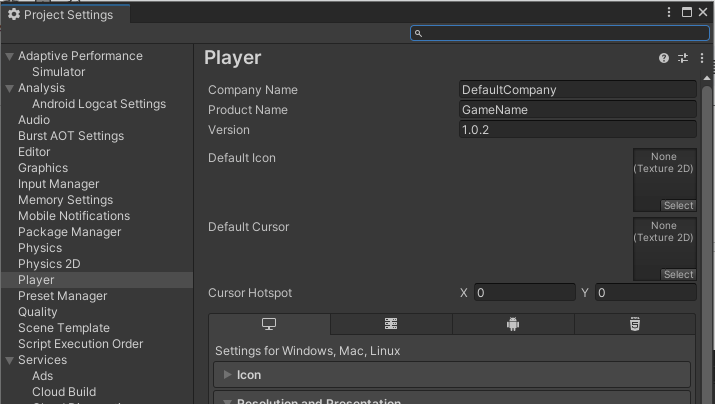Open Memory Settings category
Viewport: 715px width, 404px height.
[x=65, y=200]
